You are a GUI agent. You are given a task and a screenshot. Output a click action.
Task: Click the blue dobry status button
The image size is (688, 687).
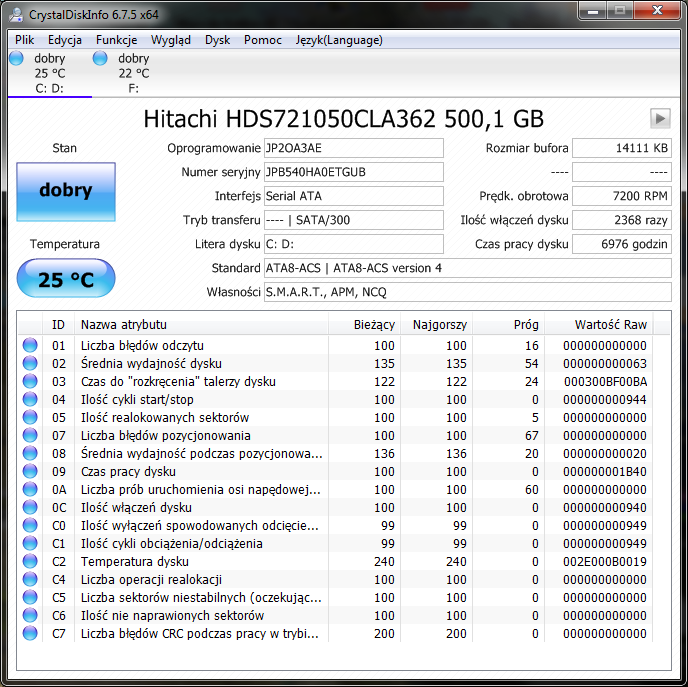[x=66, y=192]
